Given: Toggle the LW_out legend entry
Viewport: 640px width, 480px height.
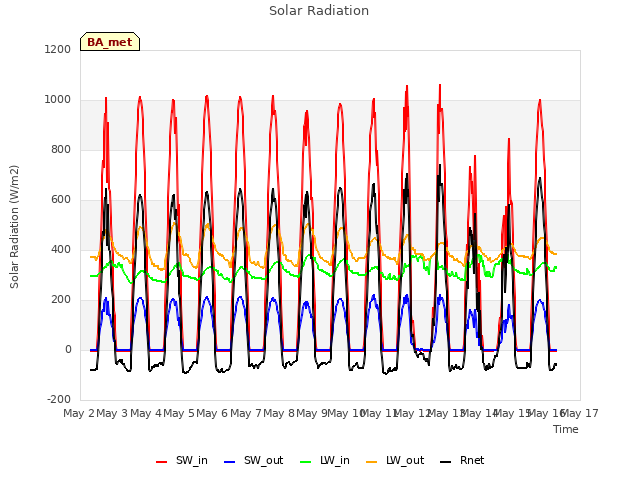Looking at the screenshot, I should click(x=395, y=460).
